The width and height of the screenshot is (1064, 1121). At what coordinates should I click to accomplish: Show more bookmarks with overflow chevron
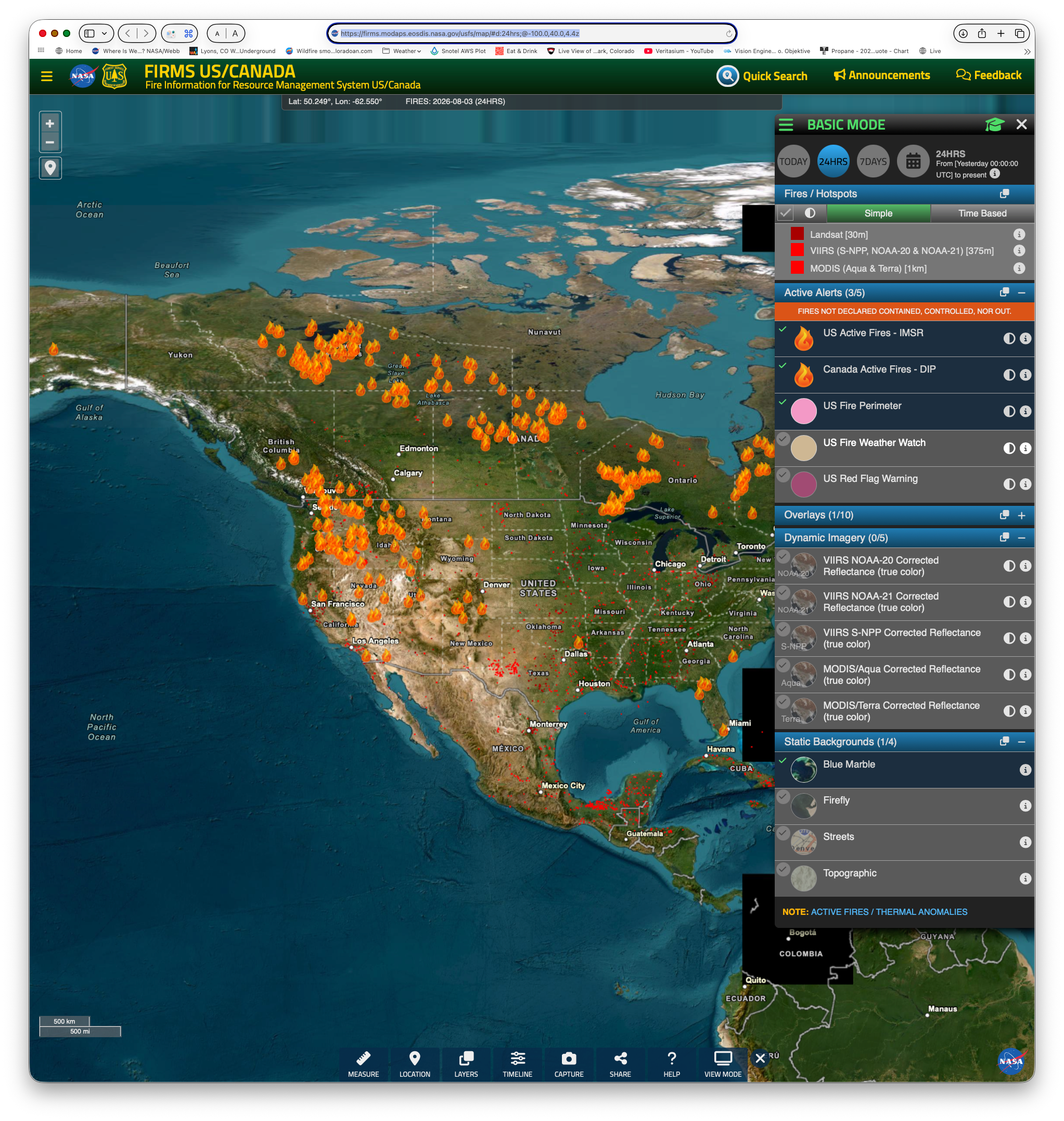pos(1027,51)
